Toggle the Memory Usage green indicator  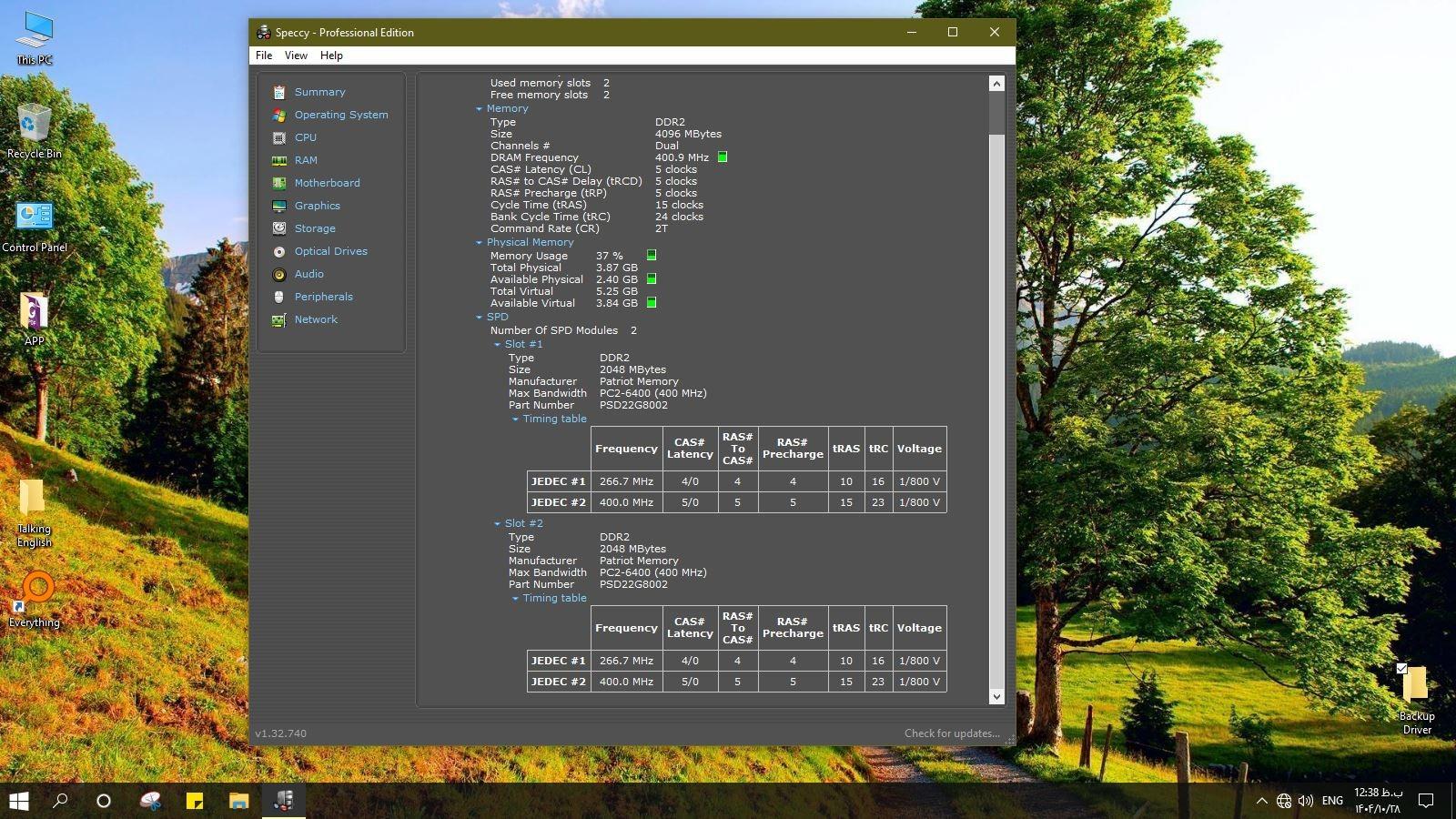pos(652,256)
